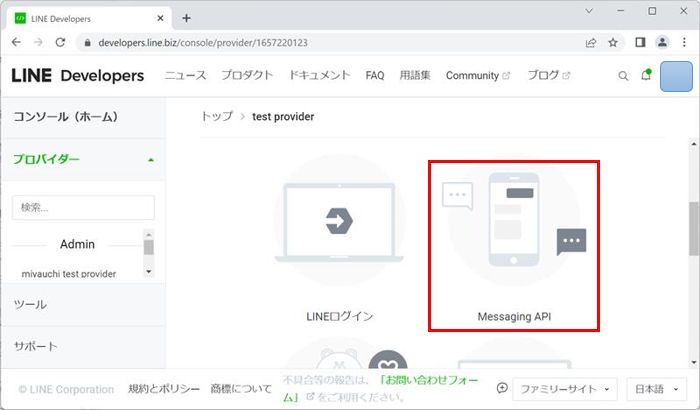Click the トップ breadcrumb link
The image size is (700, 410).
pyautogui.click(x=217, y=117)
